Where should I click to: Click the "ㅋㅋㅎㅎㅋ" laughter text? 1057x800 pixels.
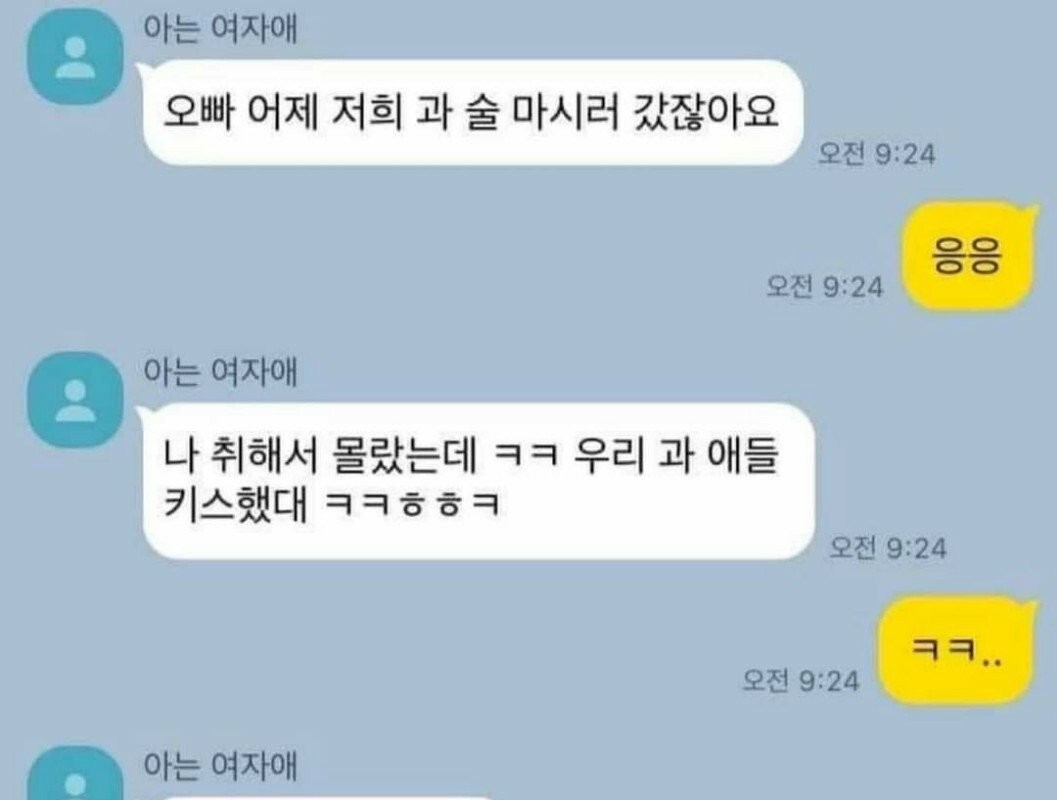(413, 504)
